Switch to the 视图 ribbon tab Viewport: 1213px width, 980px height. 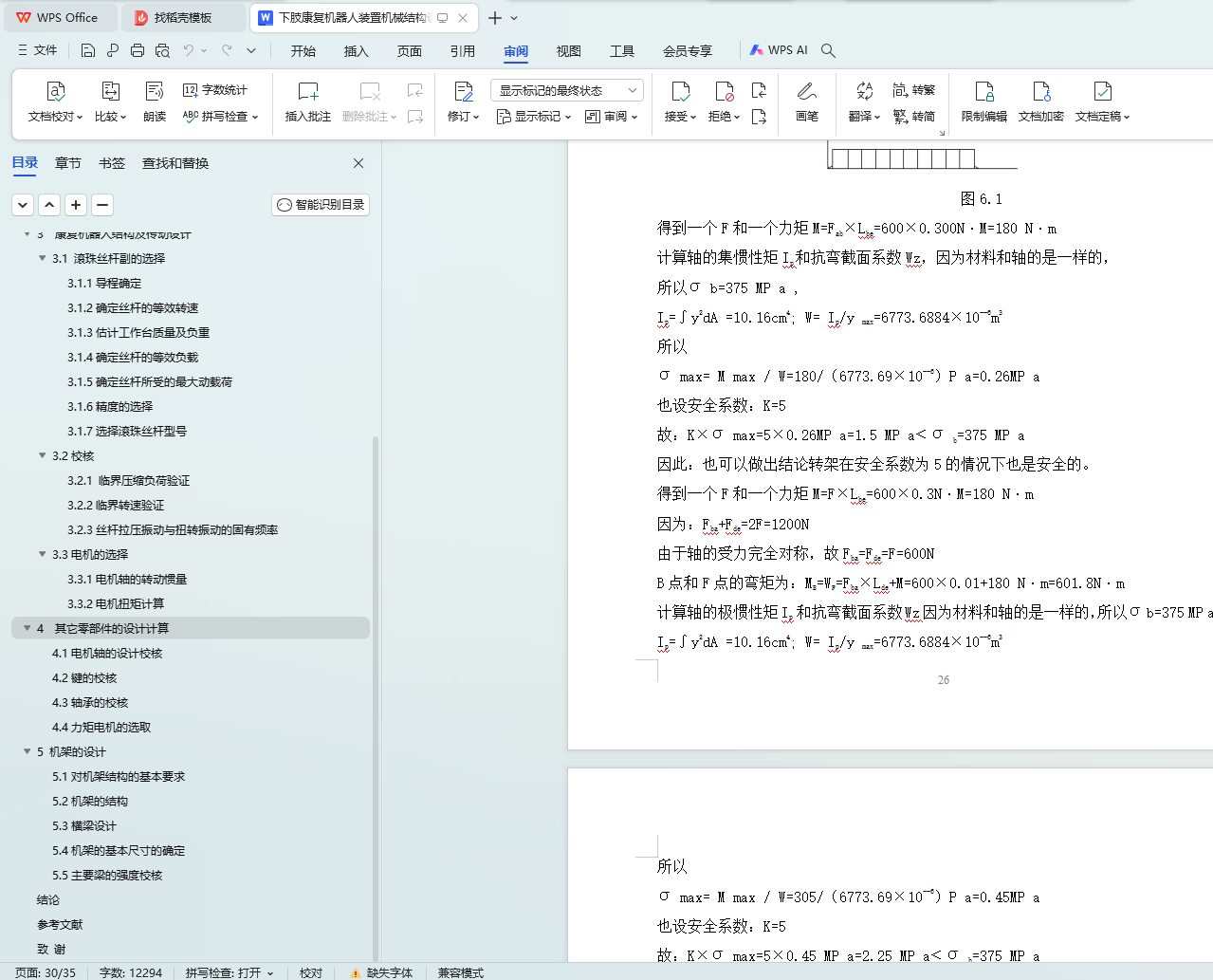pos(569,51)
